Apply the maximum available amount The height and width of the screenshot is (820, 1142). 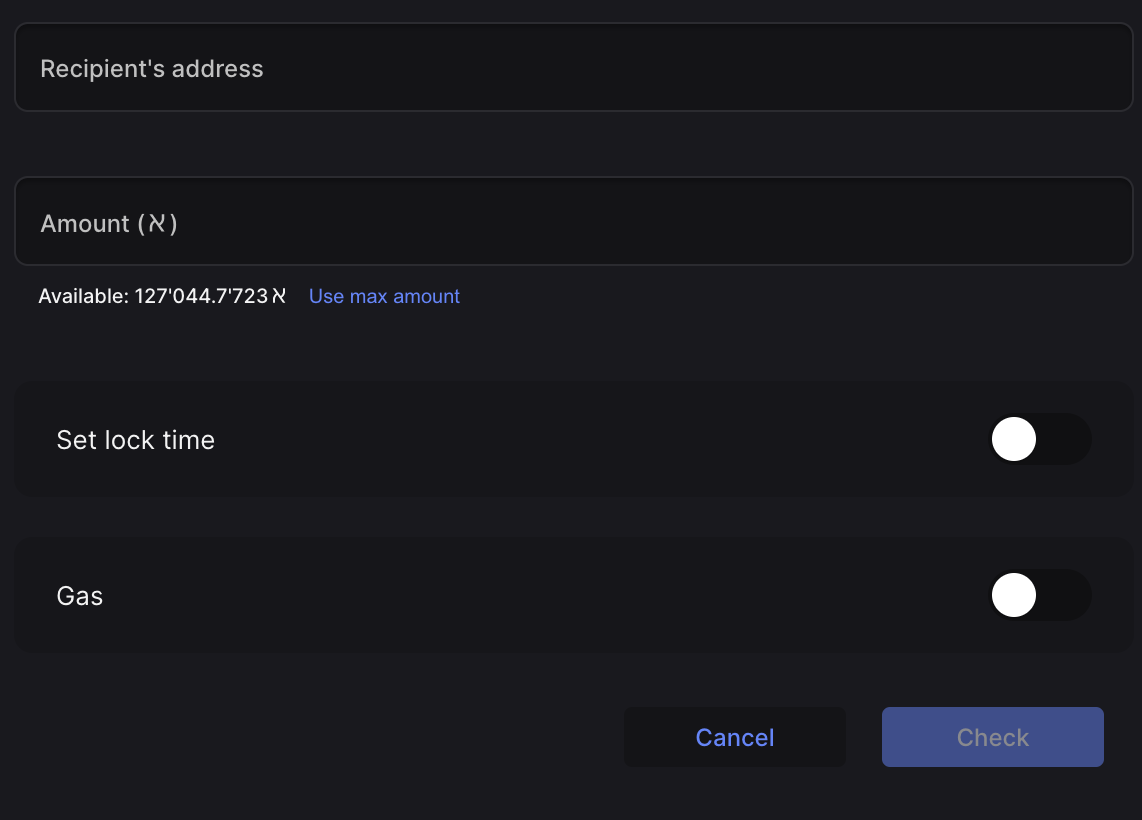[384, 296]
